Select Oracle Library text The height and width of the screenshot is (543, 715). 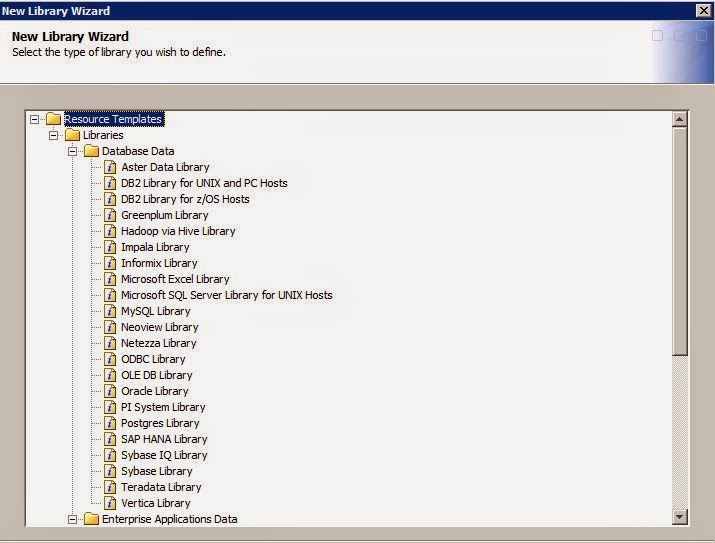(x=155, y=391)
